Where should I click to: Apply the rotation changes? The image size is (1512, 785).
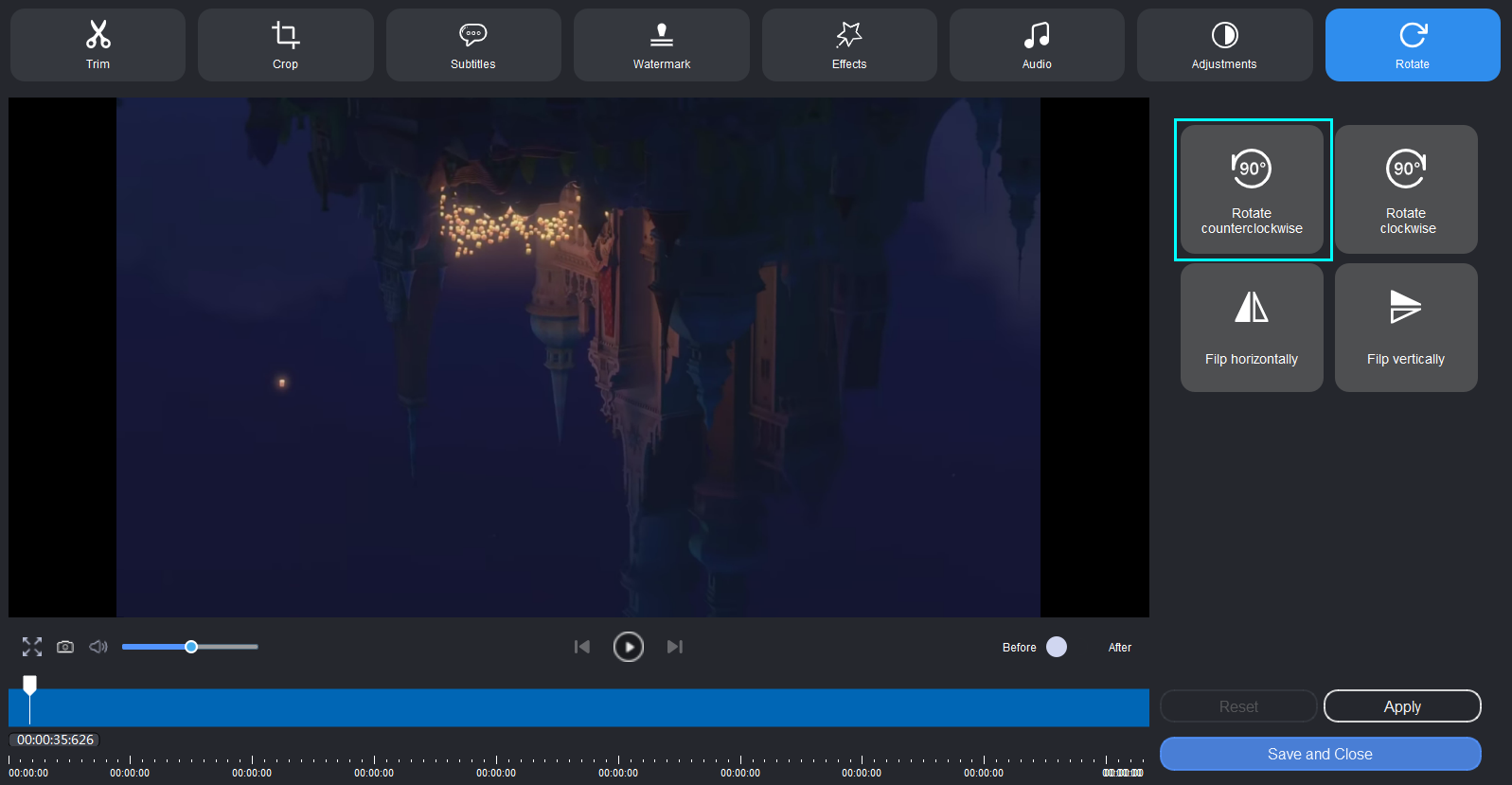click(1402, 706)
